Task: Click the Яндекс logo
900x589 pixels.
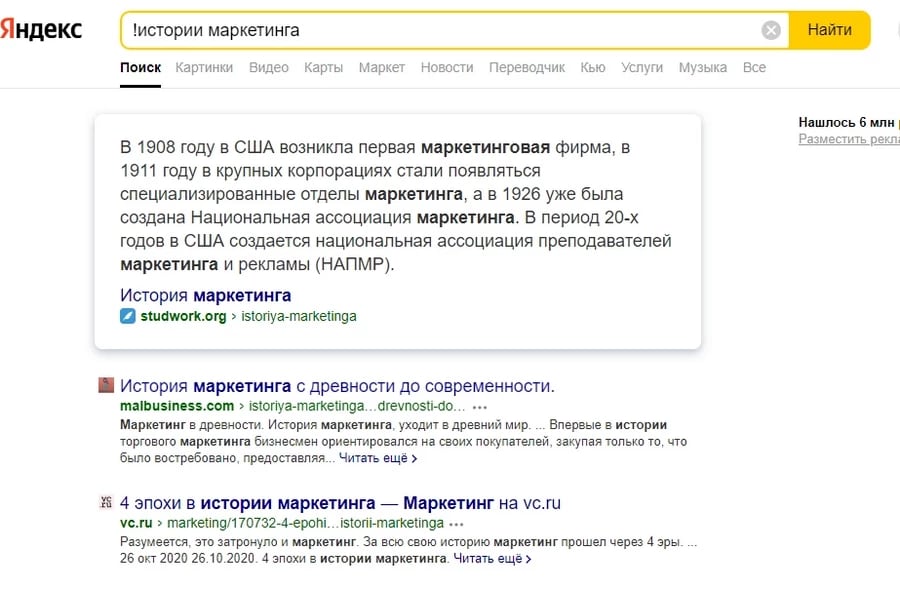Action: pos(41,29)
